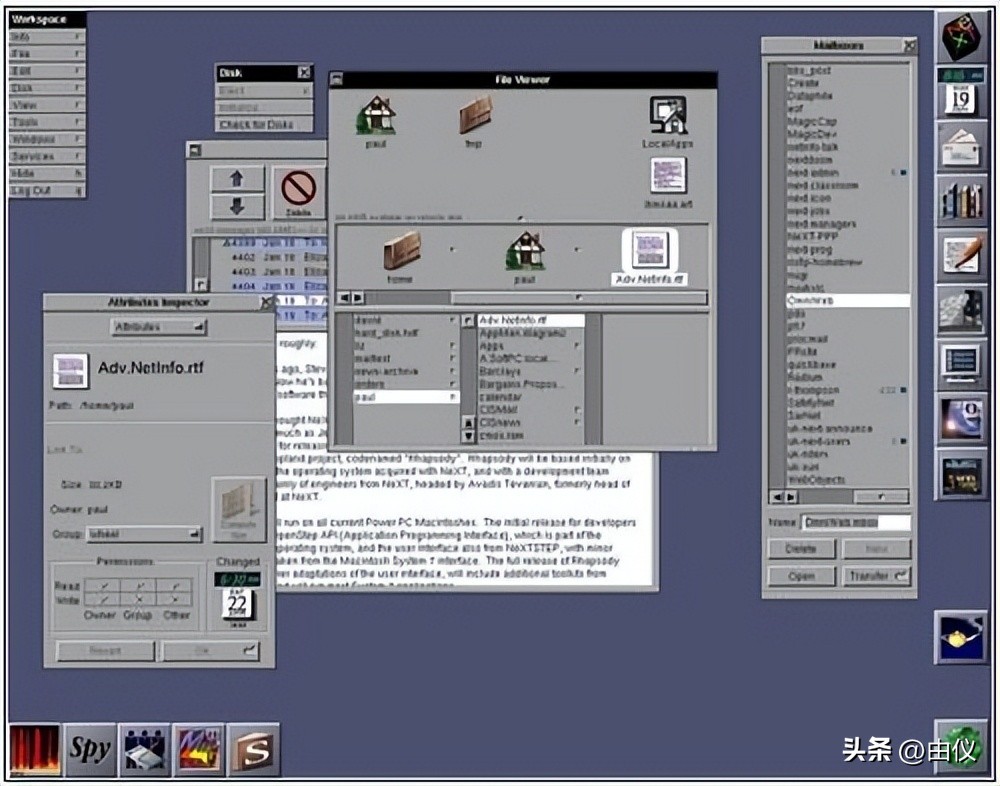The image size is (1000, 786).
Task: Click the tmp folder icon on shelf
Action: [x=474, y=118]
